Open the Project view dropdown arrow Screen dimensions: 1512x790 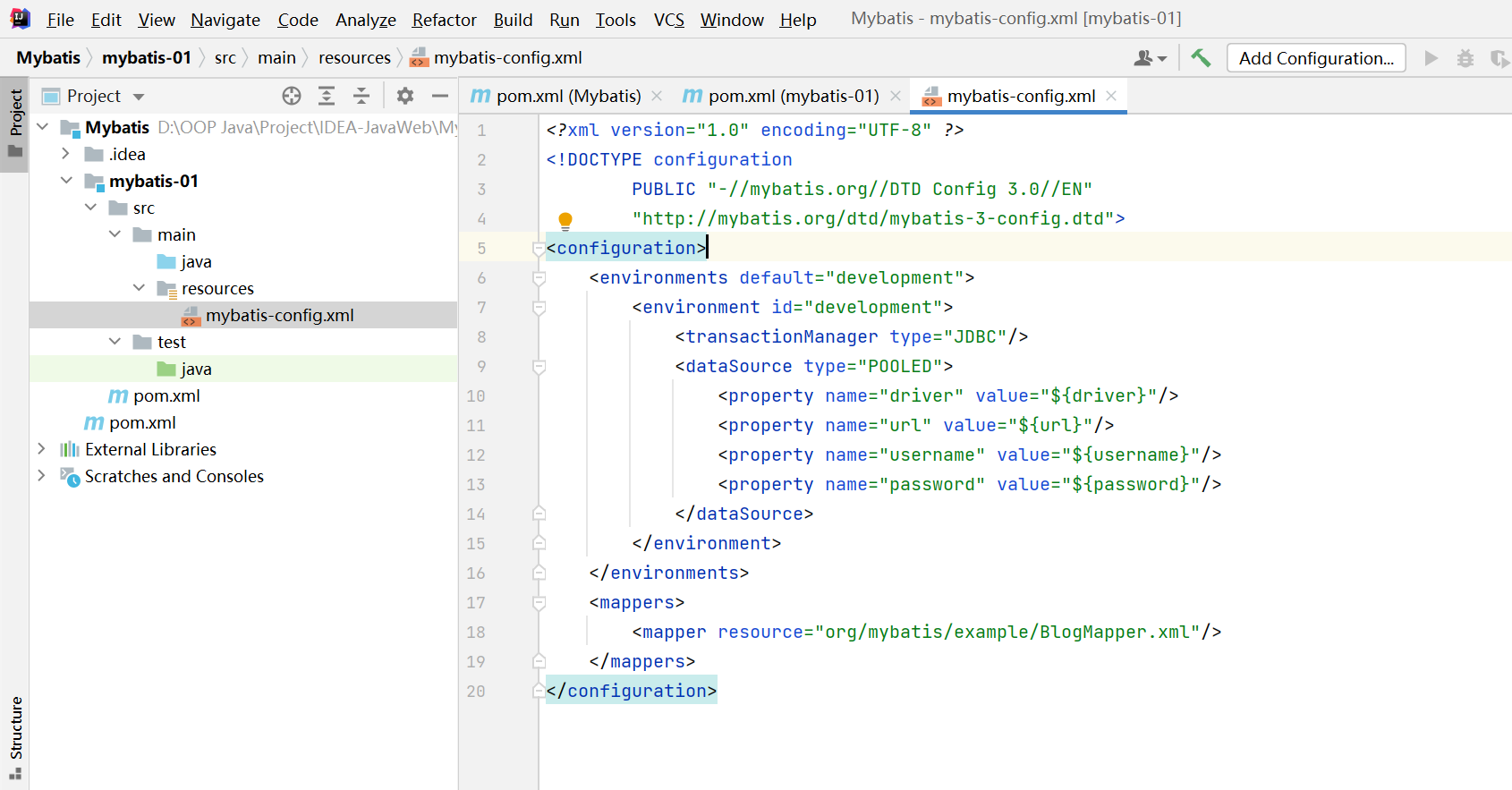139,97
